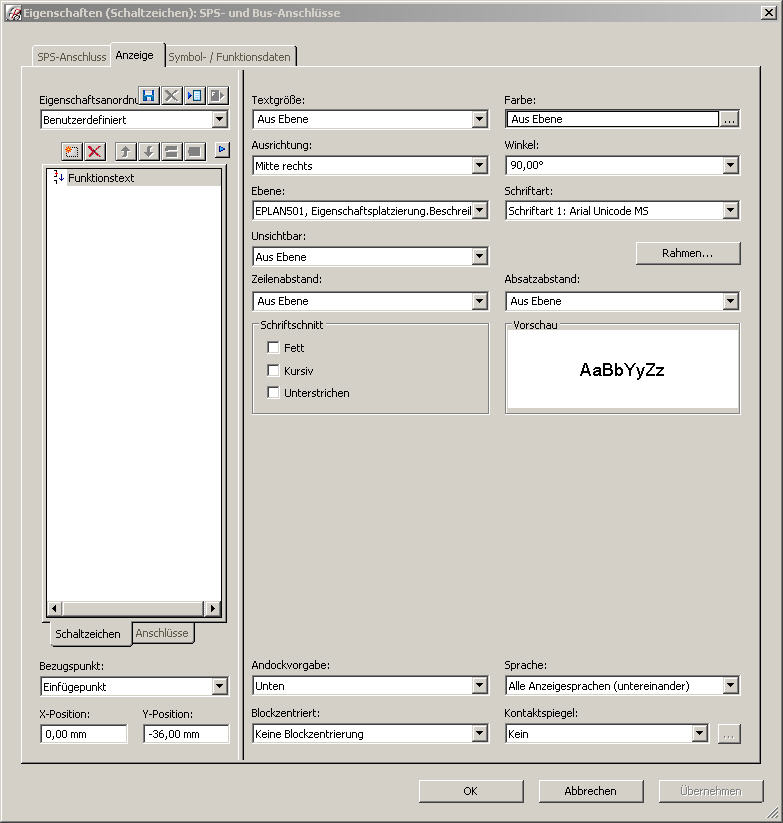Switch to the SPS-Anschluss tab
This screenshot has width=783, height=823.
[x=71, y=57]
